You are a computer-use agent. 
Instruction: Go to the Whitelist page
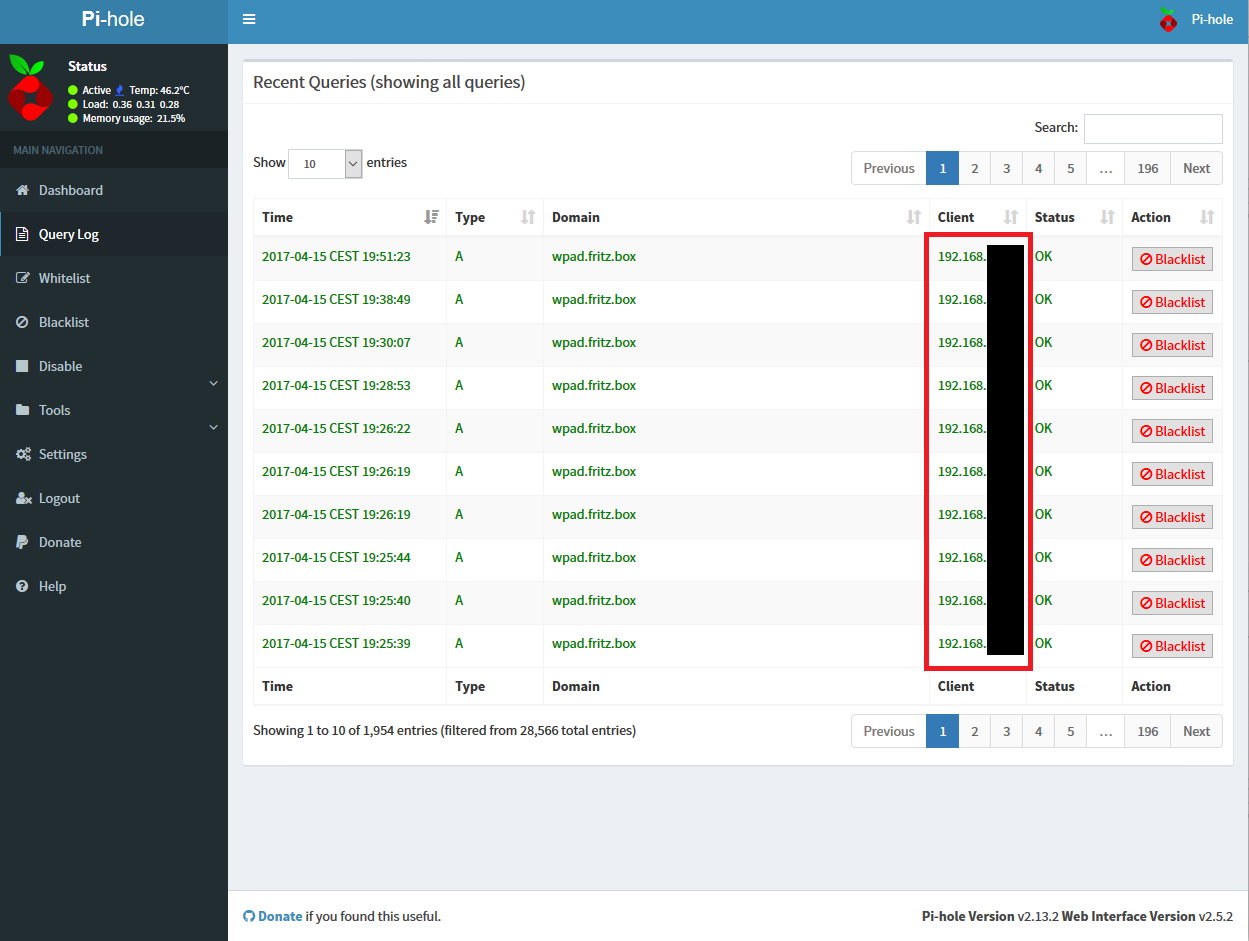[64, 278]
